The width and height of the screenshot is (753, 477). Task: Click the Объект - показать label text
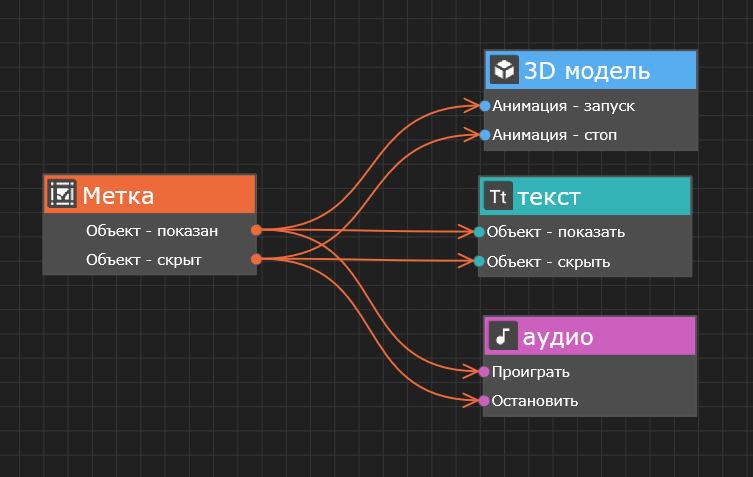[x=555, y=232]
